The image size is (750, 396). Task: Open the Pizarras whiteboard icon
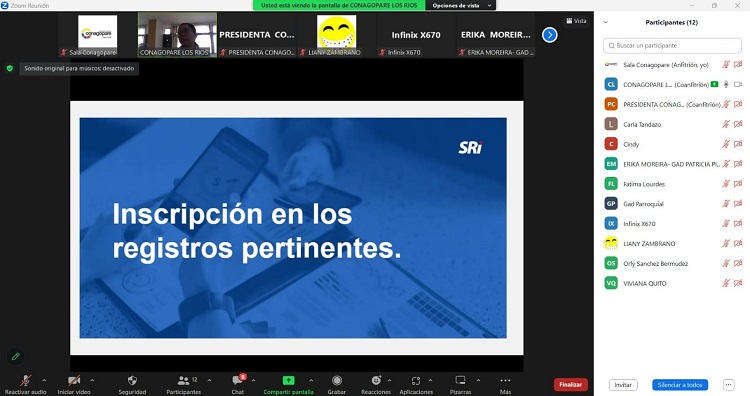point(460,380)
